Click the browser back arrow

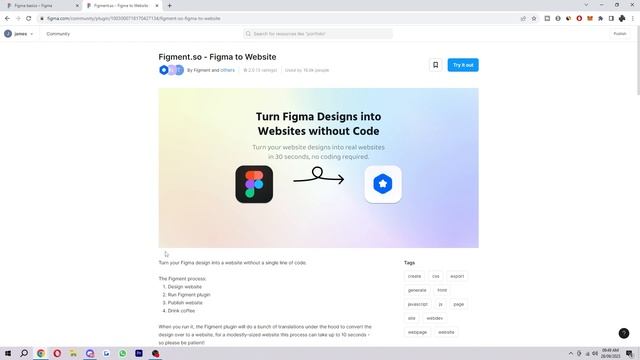click(7, 18)
